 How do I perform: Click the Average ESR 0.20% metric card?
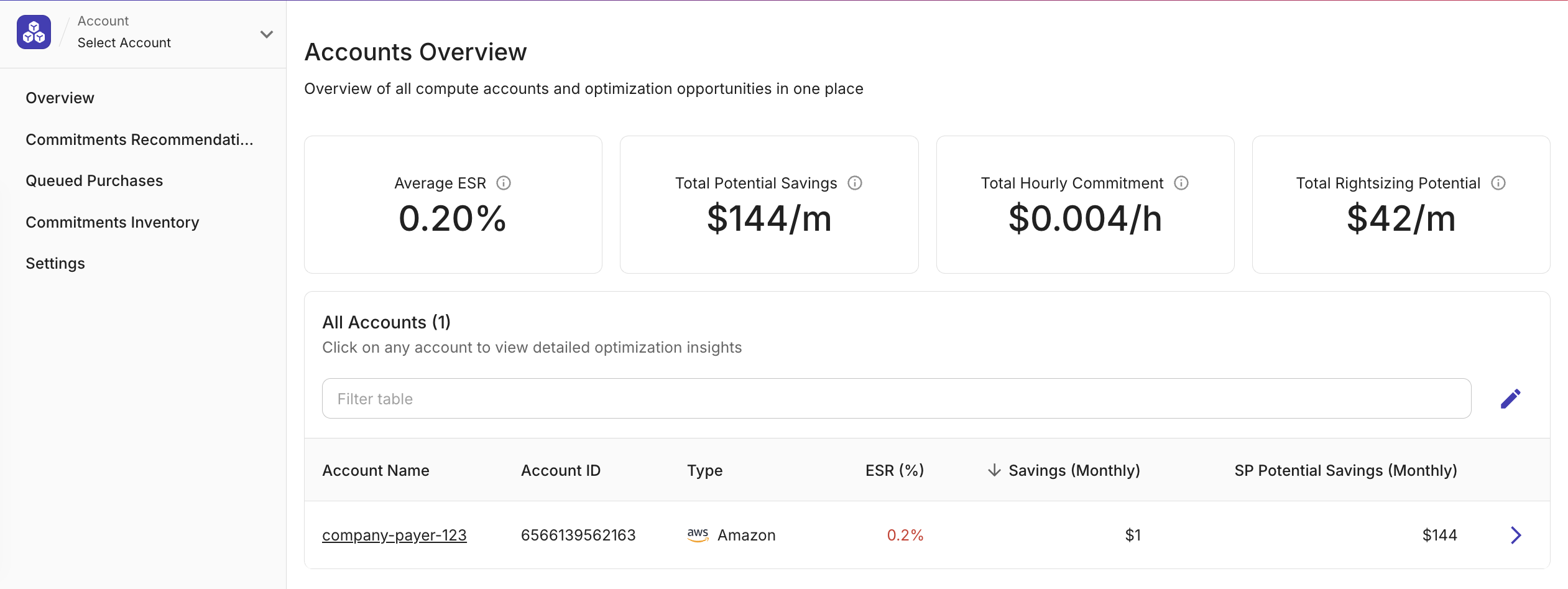point(453,204)
